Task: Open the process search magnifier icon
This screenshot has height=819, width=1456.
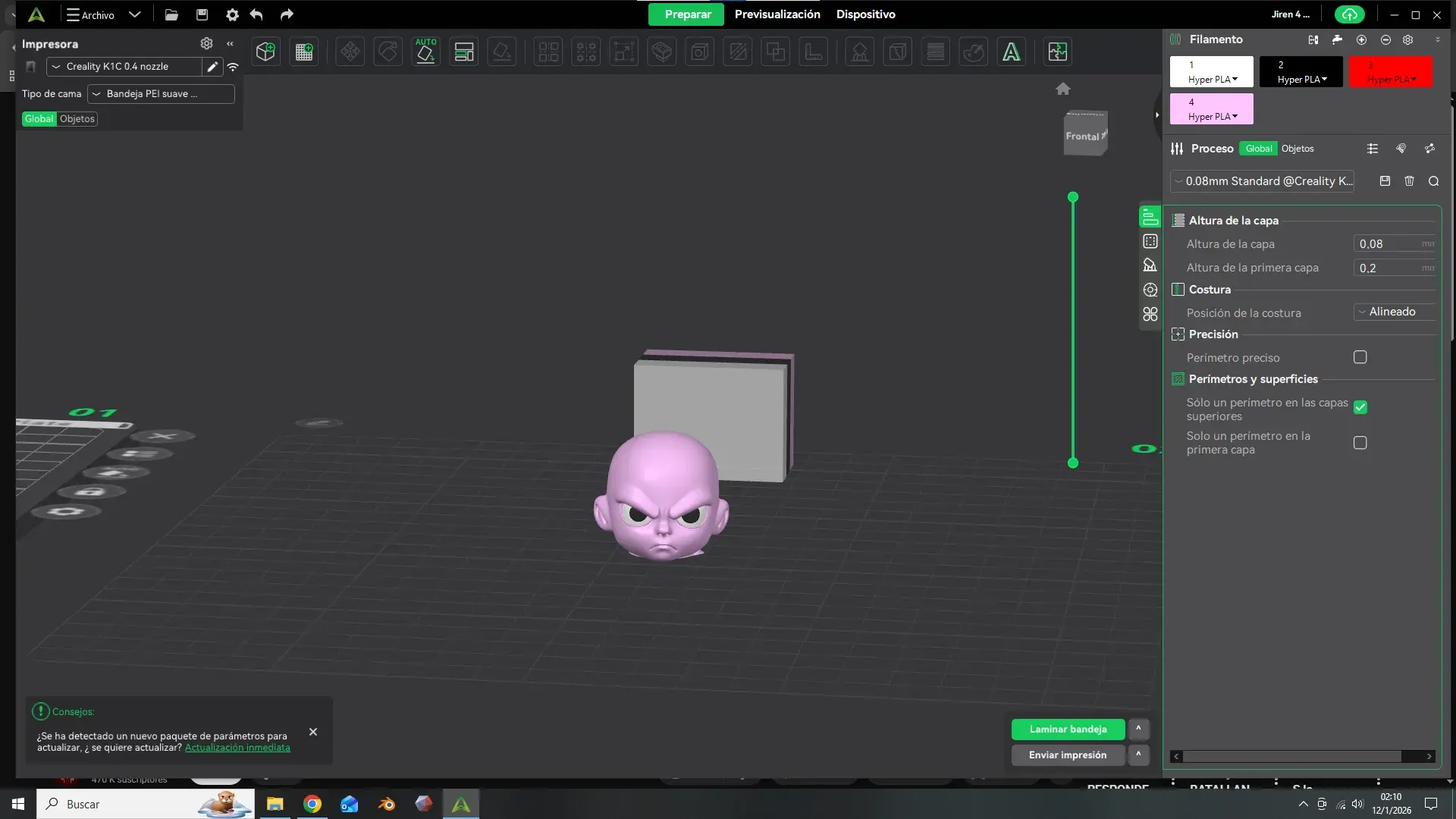Action: click(1433, 181)
